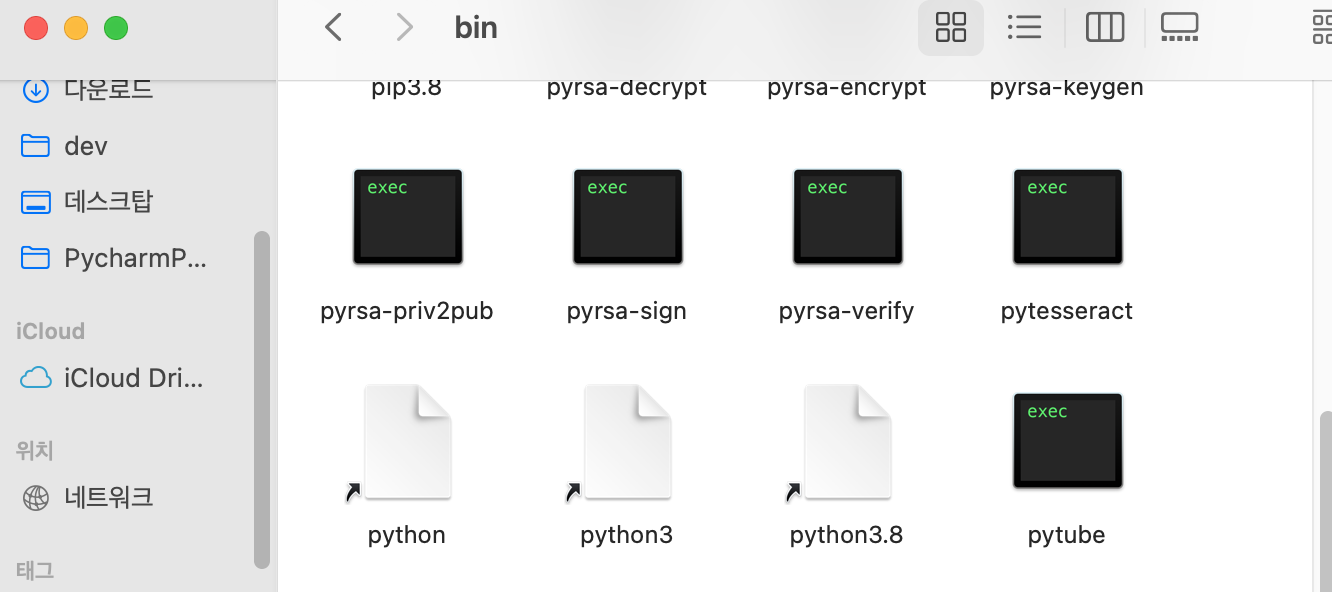This screenshot has height=592, width=1332.
Task: Select the pyrsa-verify exec icon
Action: [x=848, y=217]
